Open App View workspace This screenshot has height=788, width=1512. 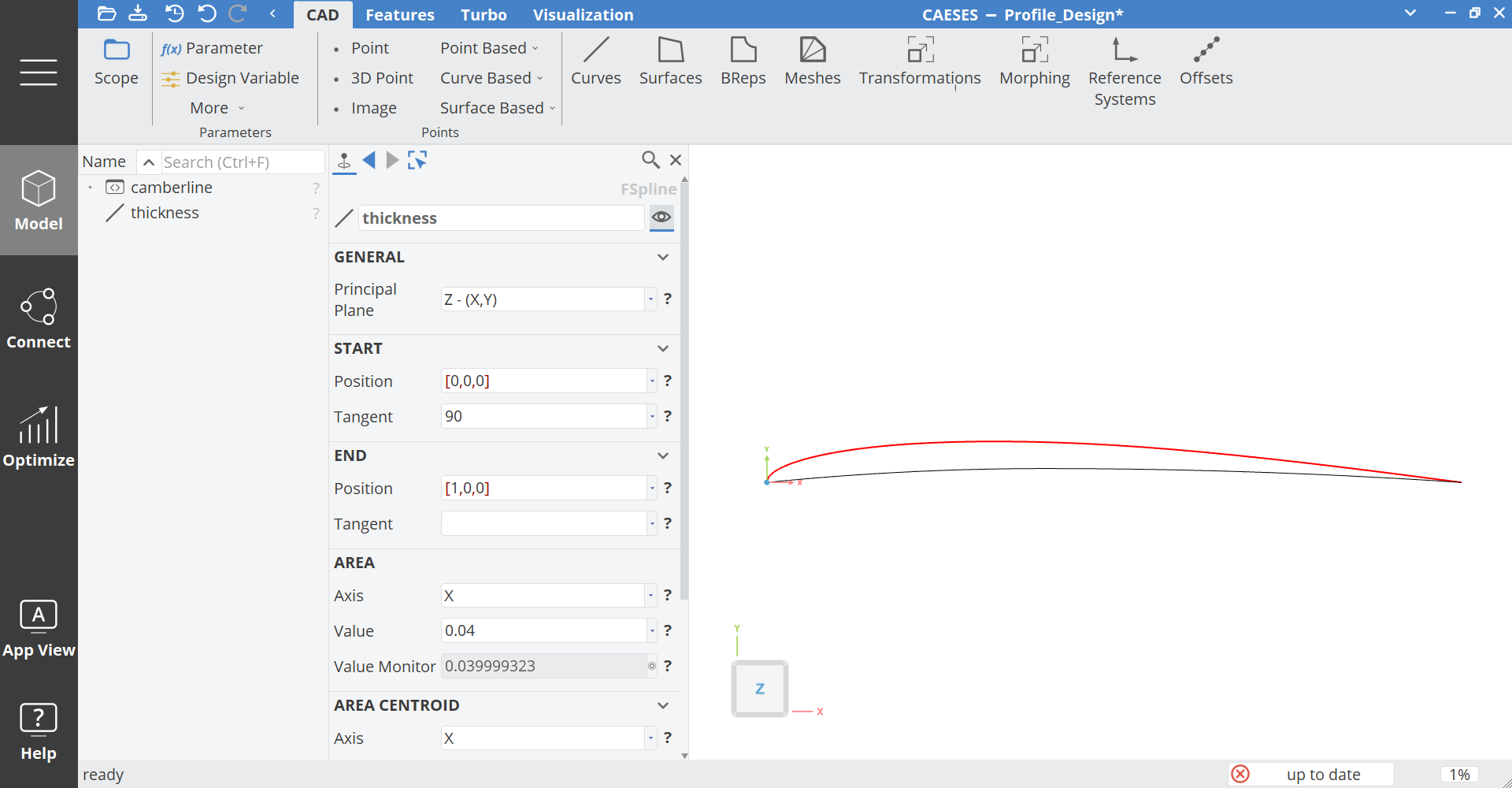(x=39, y=628)
